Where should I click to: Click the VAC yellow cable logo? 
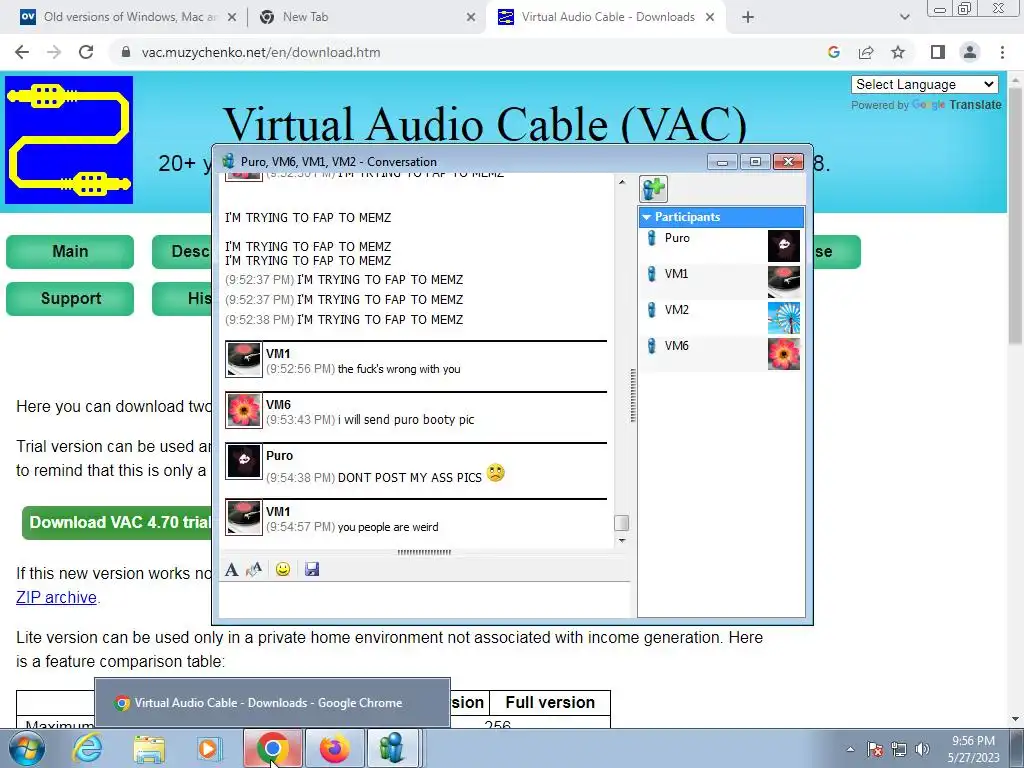[69, 140]
